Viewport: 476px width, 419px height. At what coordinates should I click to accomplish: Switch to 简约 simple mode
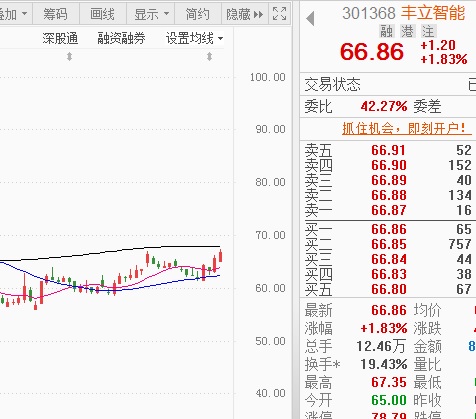(x=198, y=14)
